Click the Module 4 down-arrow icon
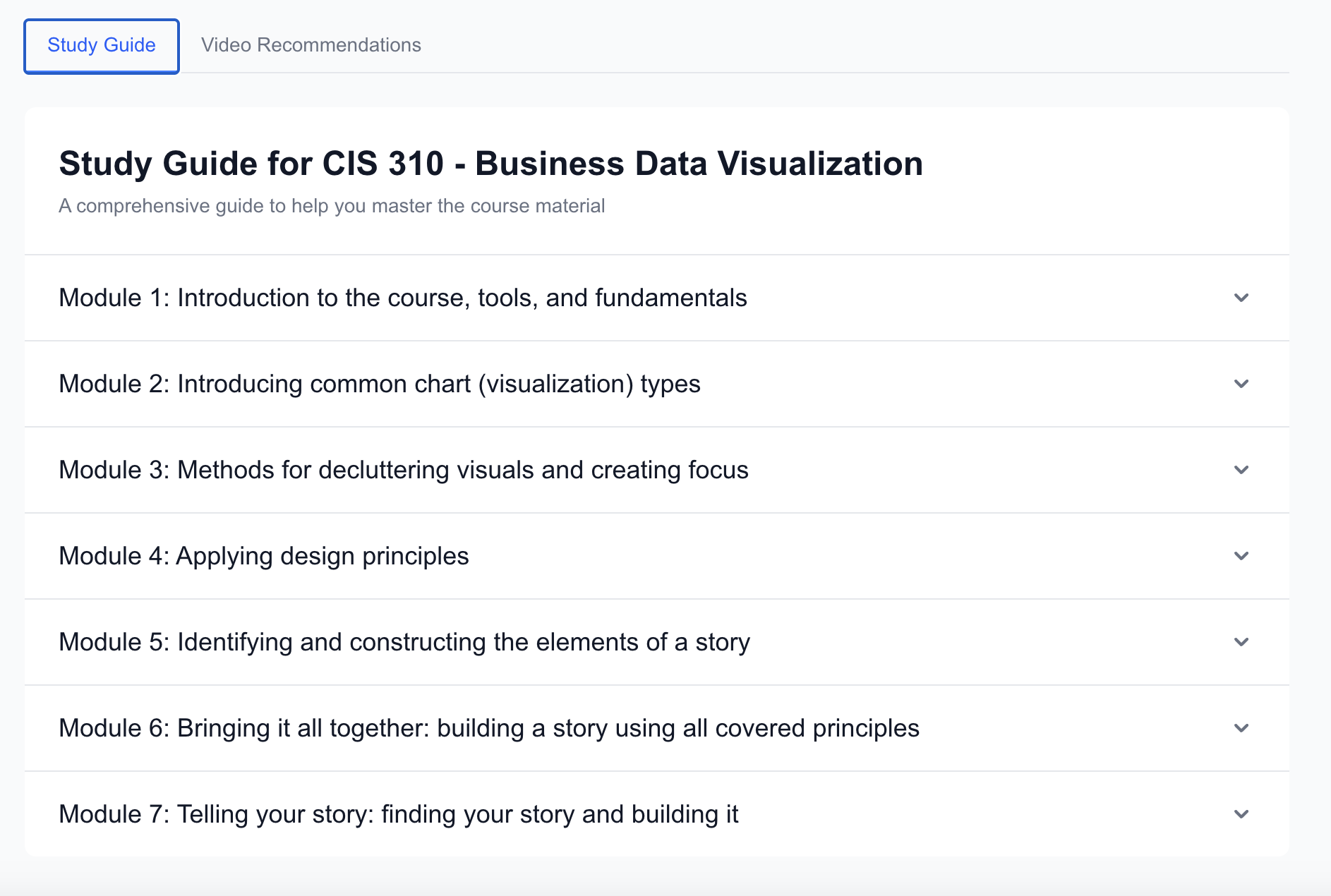 pyautogui.click(x=1241, y=556)
